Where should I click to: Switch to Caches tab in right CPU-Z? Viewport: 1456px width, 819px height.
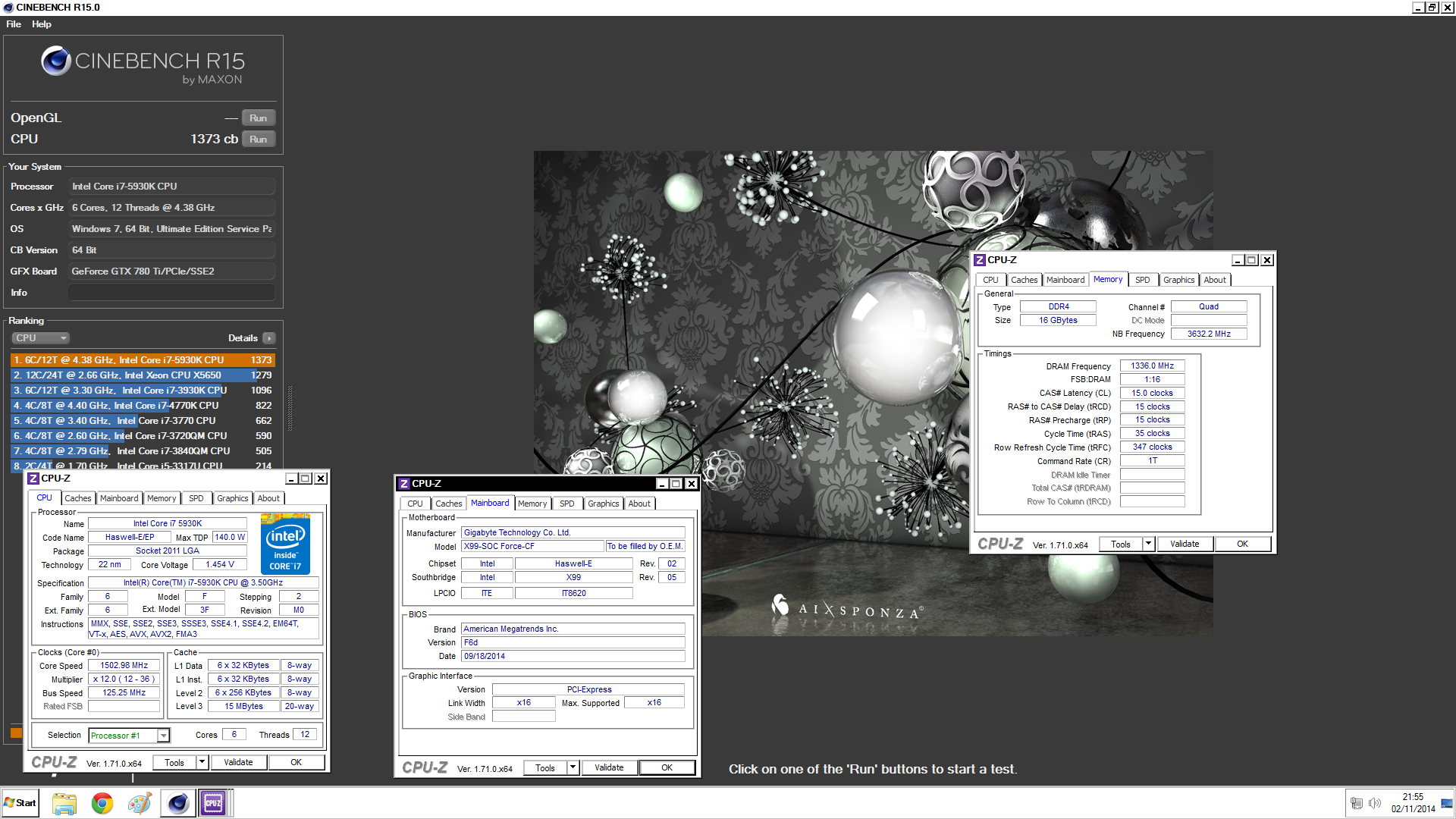point(1024,281)
